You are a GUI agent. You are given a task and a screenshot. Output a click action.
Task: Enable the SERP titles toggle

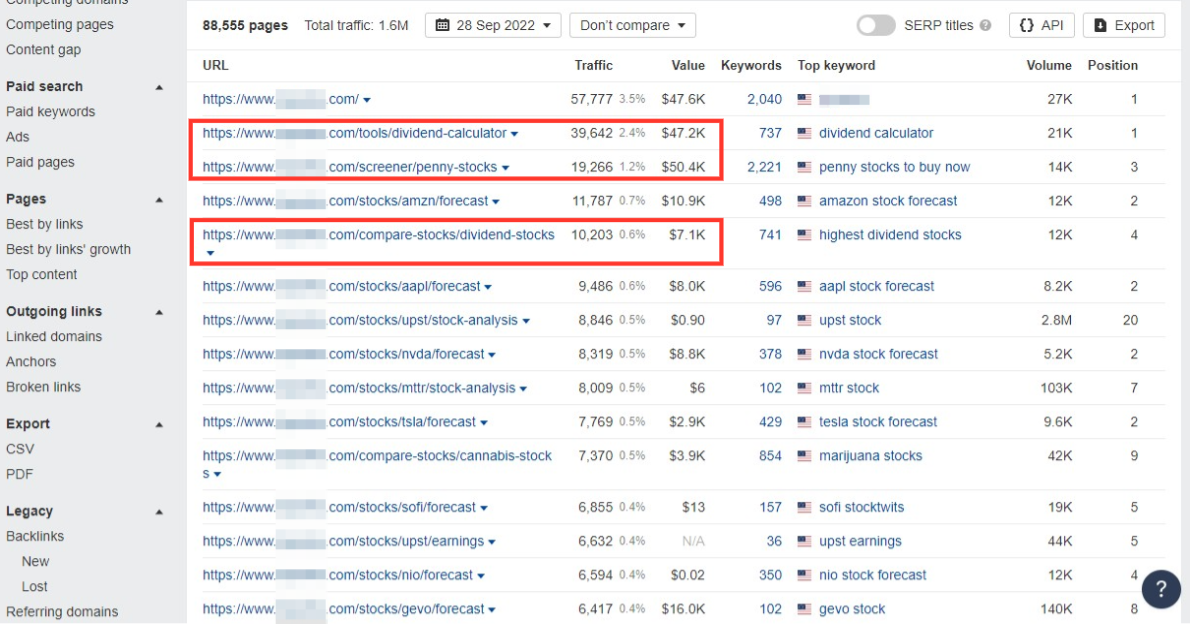pyautogui.click(x=875, y=25)
